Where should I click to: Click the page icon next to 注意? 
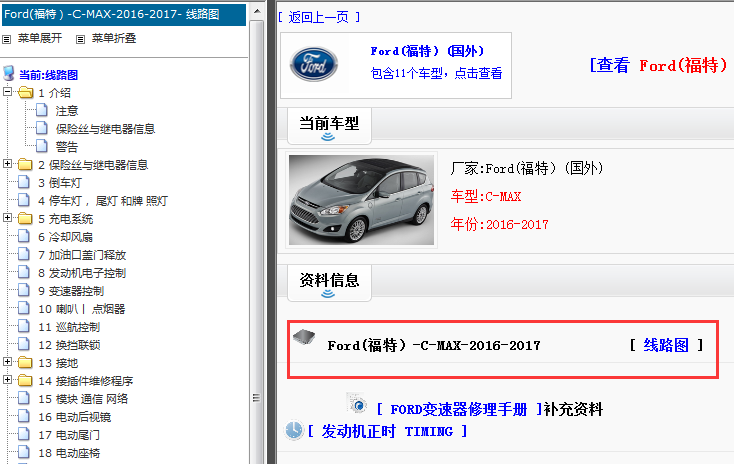(x=42, y=110)
